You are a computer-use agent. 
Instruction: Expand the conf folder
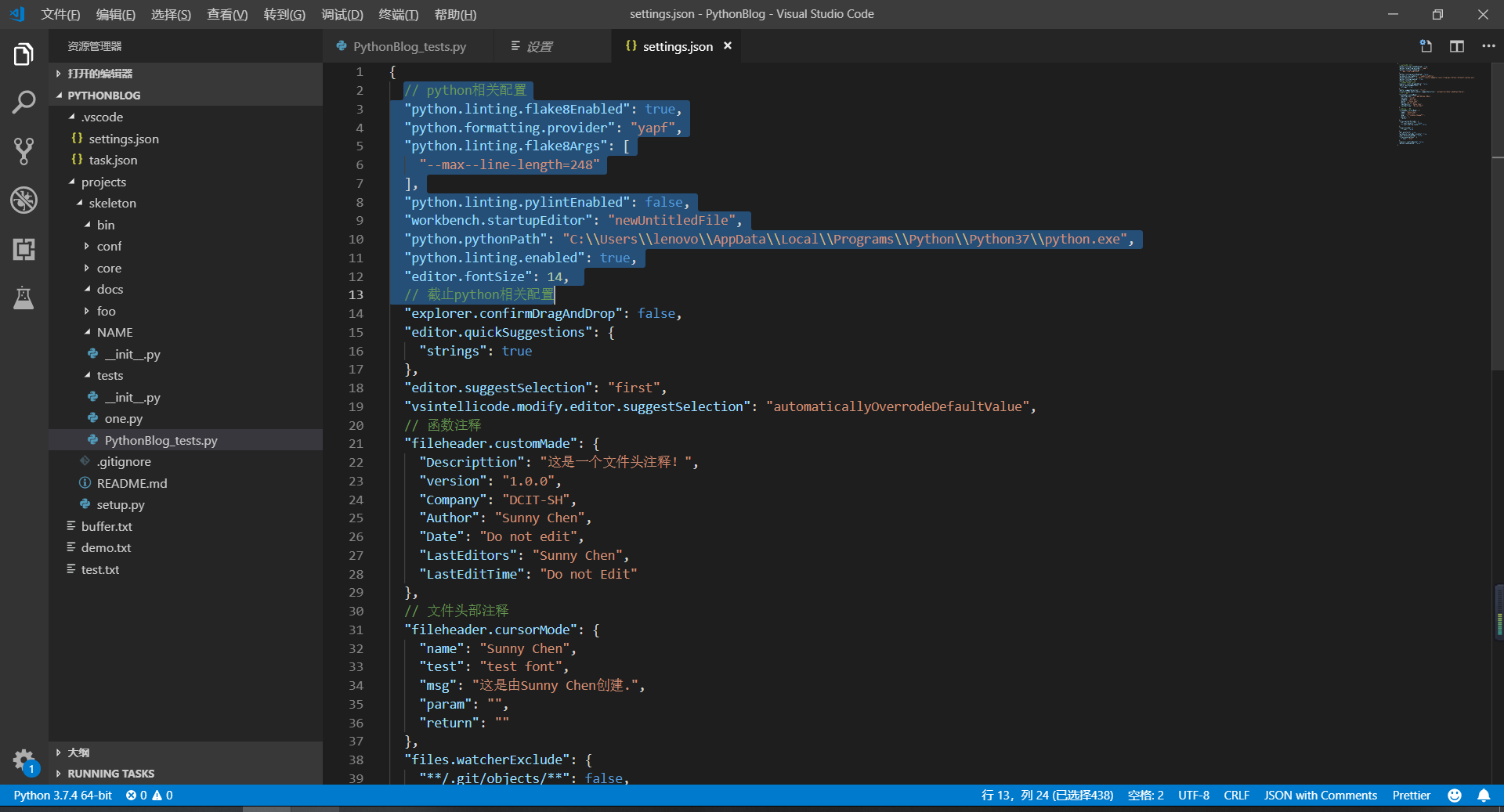click(186, 246)
